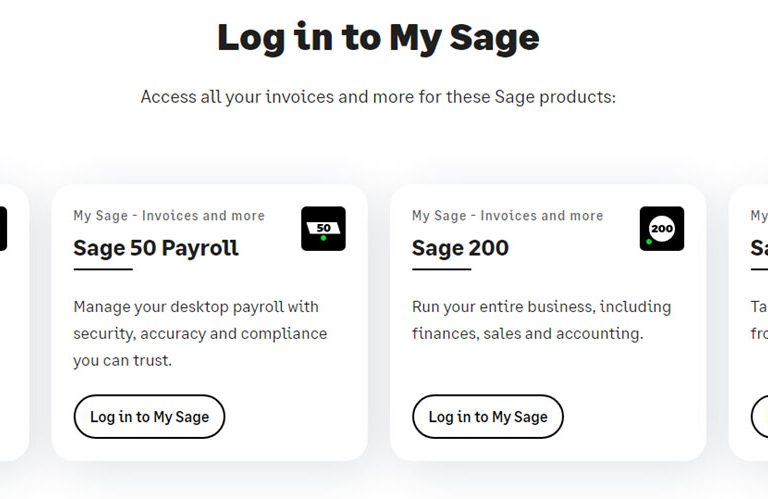Click the desktop payroll description text
Viewport: 768px width, 499px height.
tap(200, 333)
